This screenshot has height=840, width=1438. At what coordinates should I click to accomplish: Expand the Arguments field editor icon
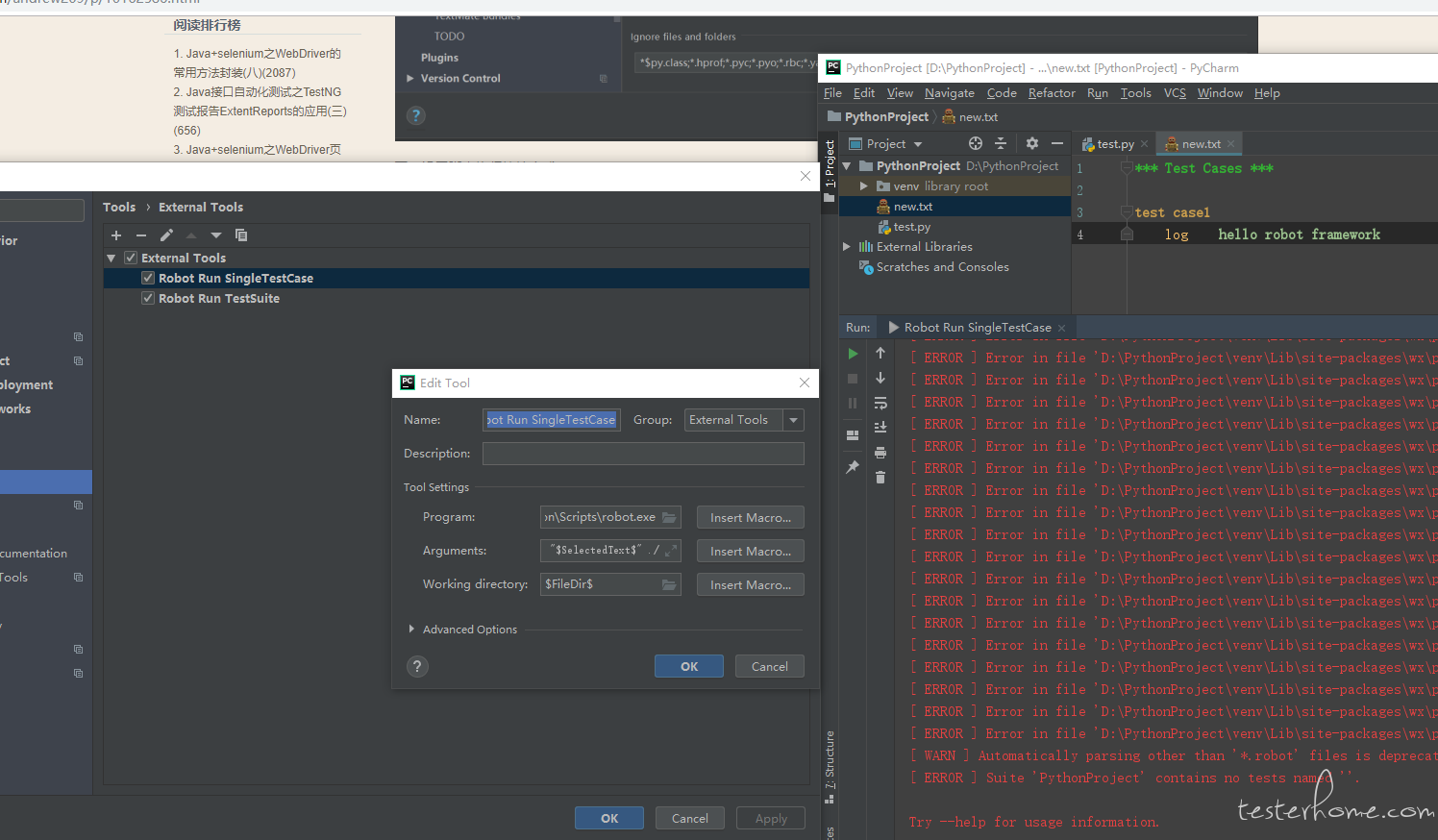(670, 551)
